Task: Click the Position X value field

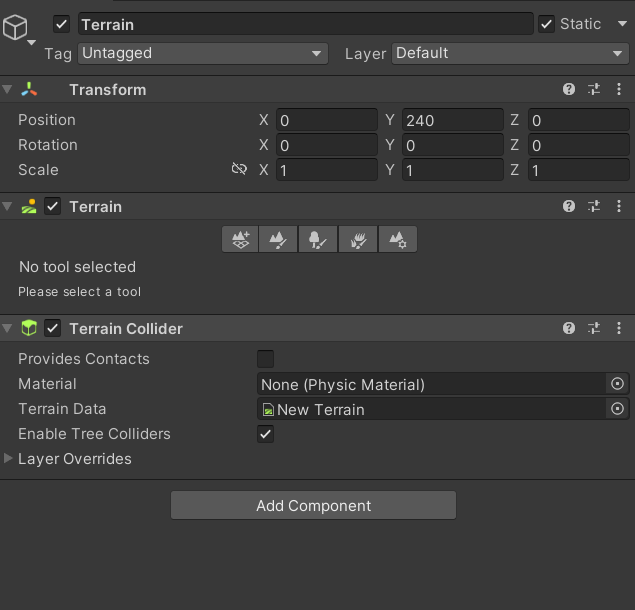Action: click(x=327, y=120)
